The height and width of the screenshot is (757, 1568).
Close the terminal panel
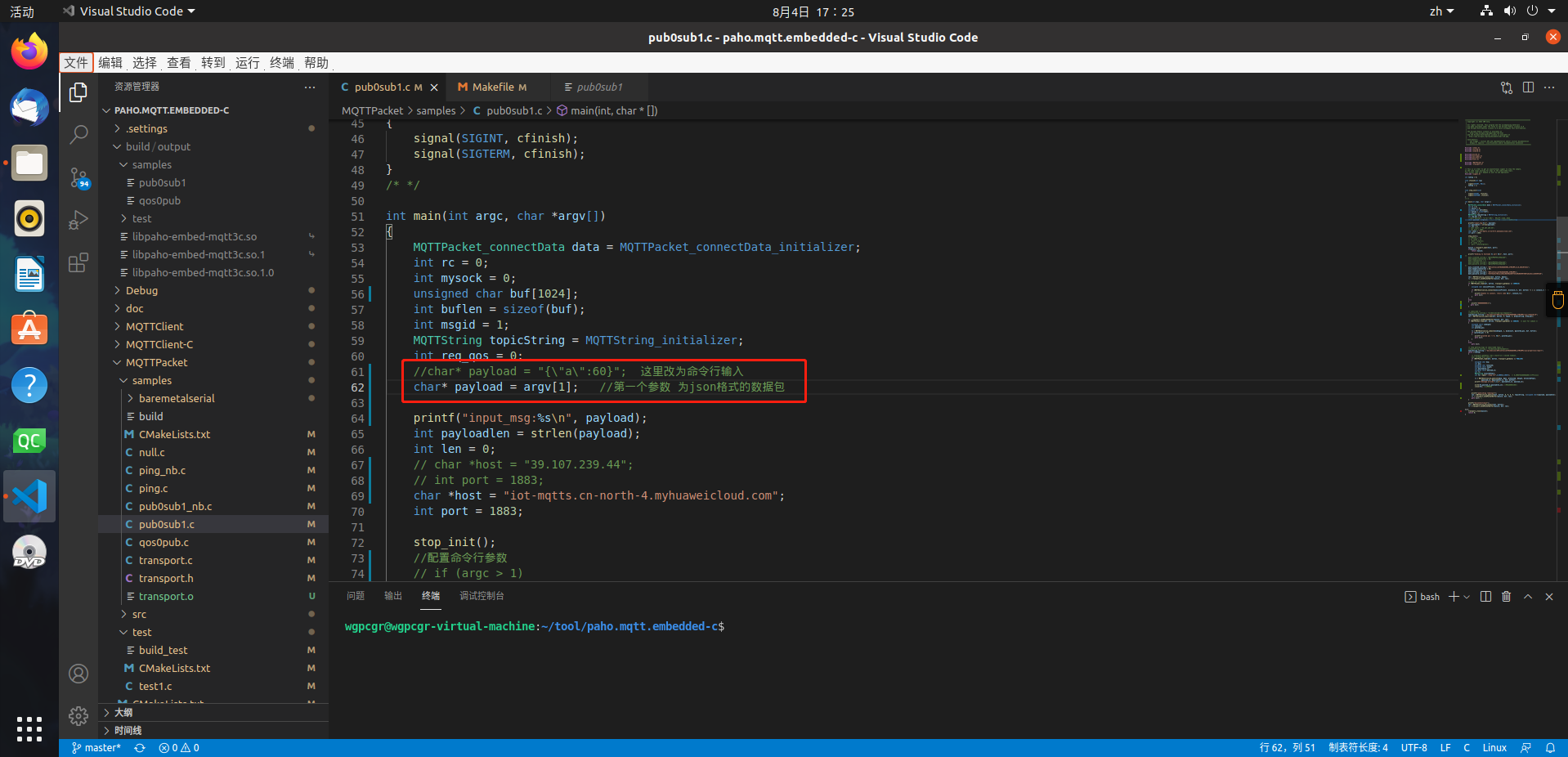[x=1549, y=597]
